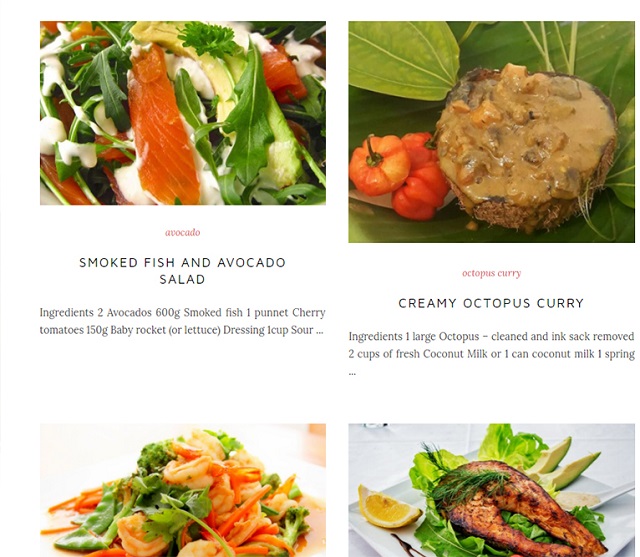
Task: Click the parsley sprig in the salad photo
Action: coord(208,39)
